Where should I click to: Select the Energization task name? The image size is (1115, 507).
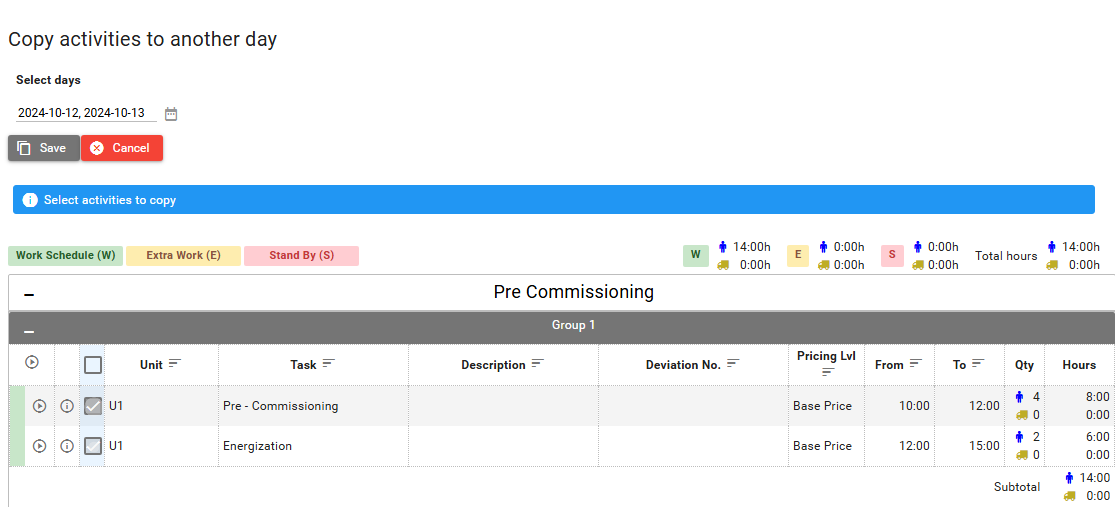coord(257,446)
